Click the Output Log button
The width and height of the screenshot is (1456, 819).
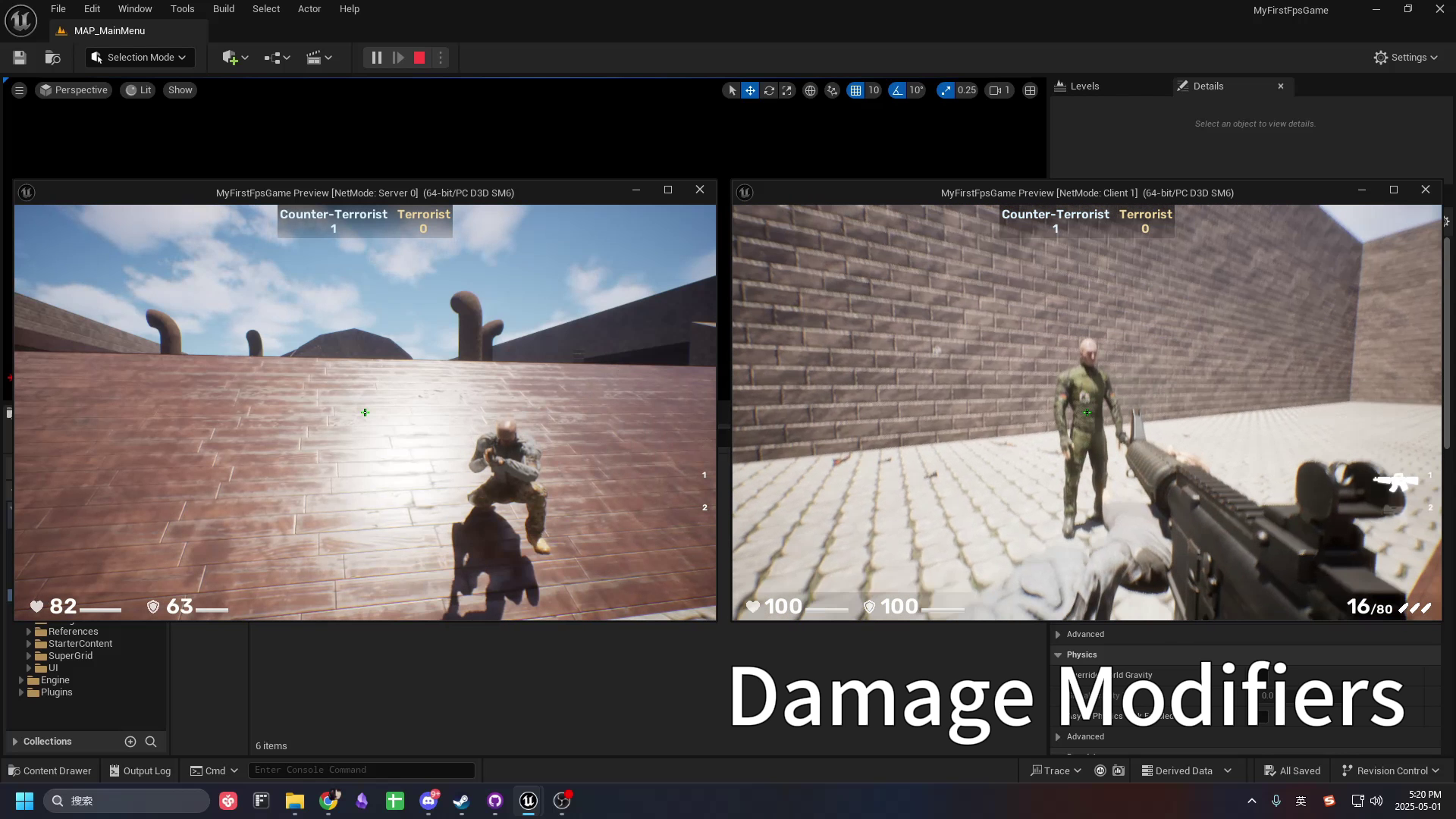click(140, 770)
